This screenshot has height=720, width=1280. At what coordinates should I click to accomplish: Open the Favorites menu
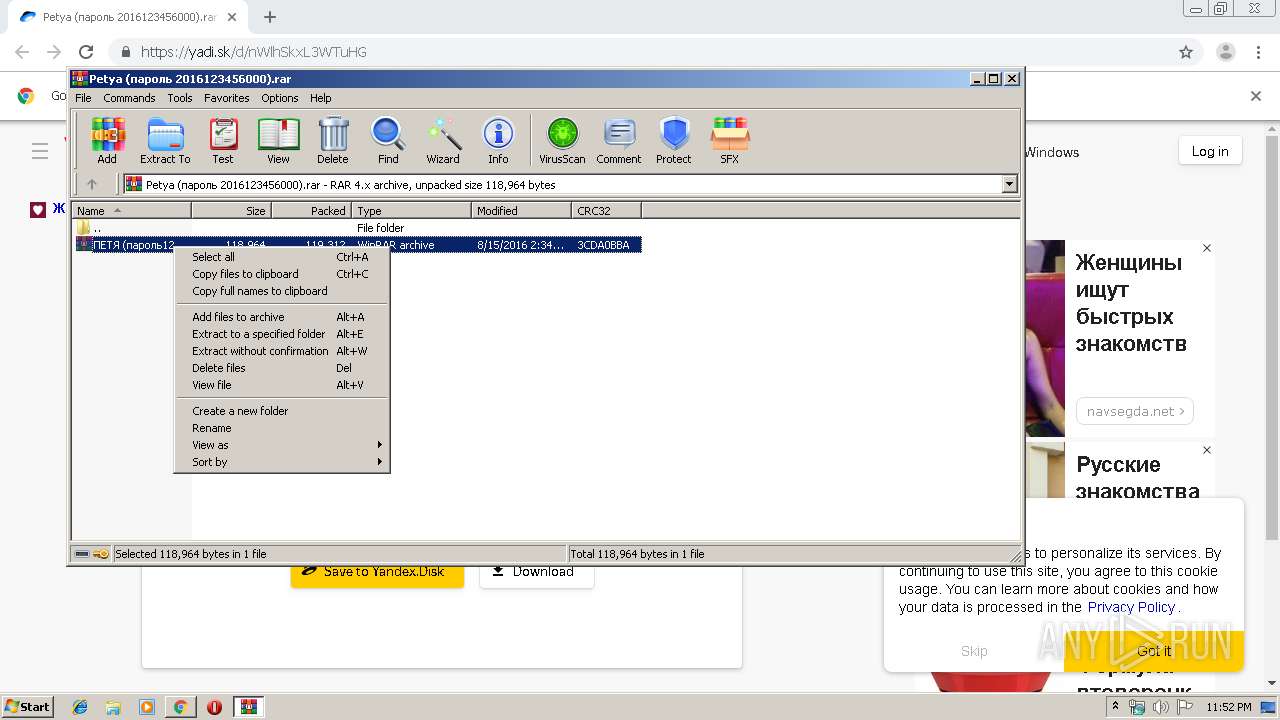tap(227, 98)
